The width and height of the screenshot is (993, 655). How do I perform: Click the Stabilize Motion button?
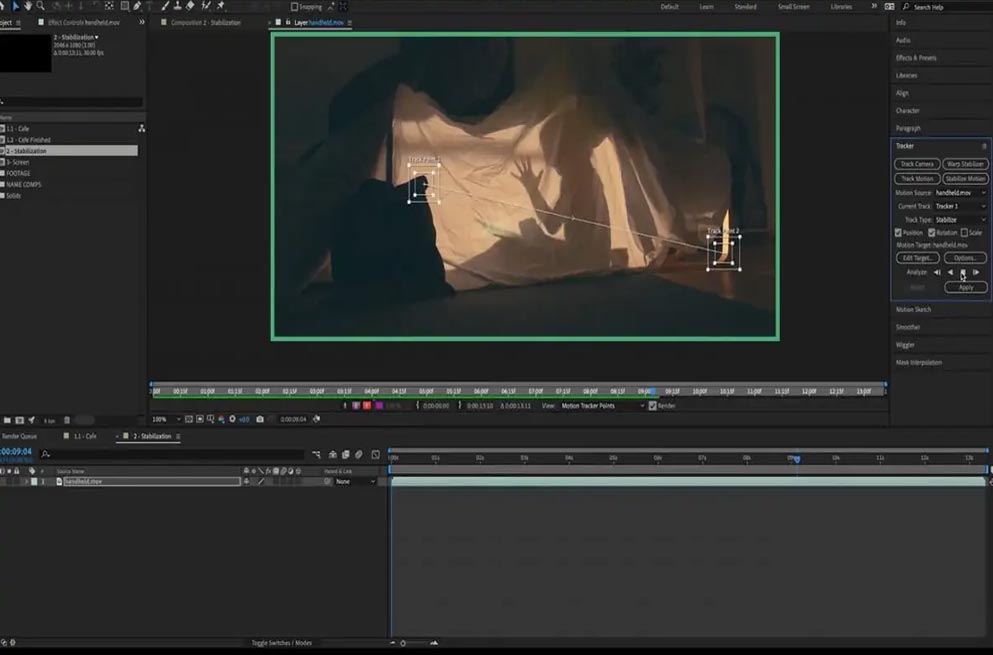(965, 179)
